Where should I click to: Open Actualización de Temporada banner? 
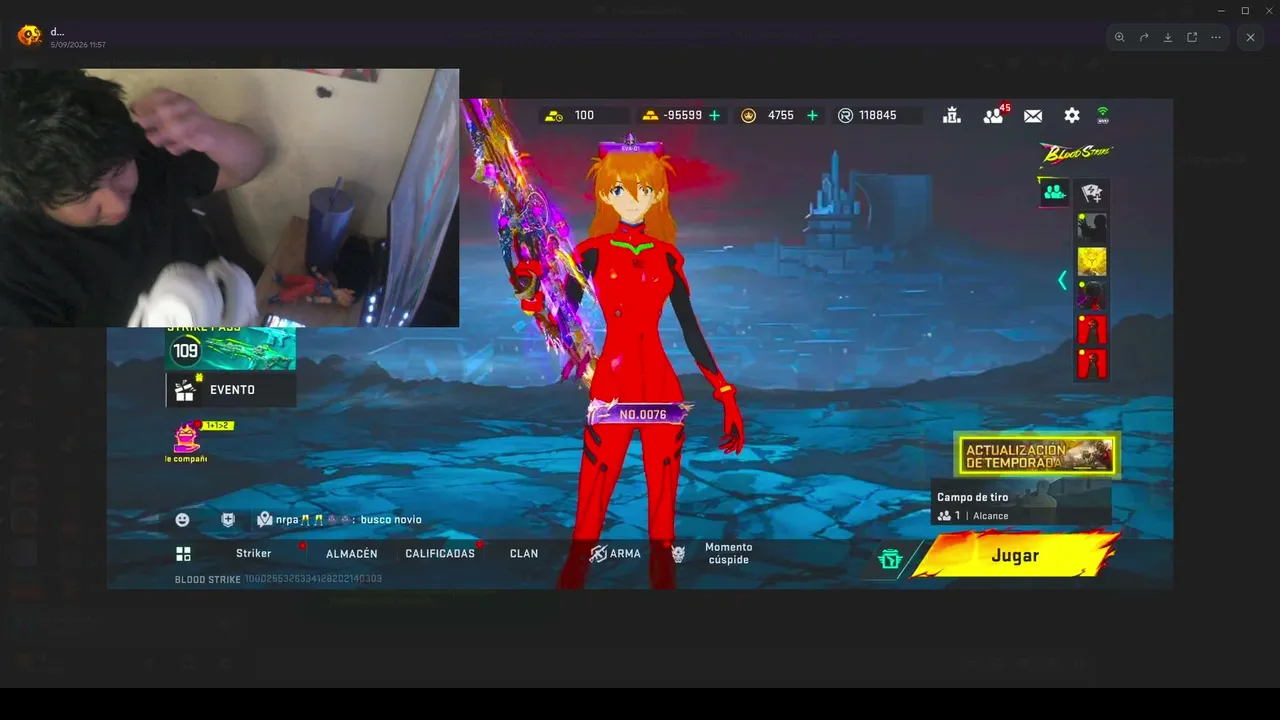tap(1037, 455)
